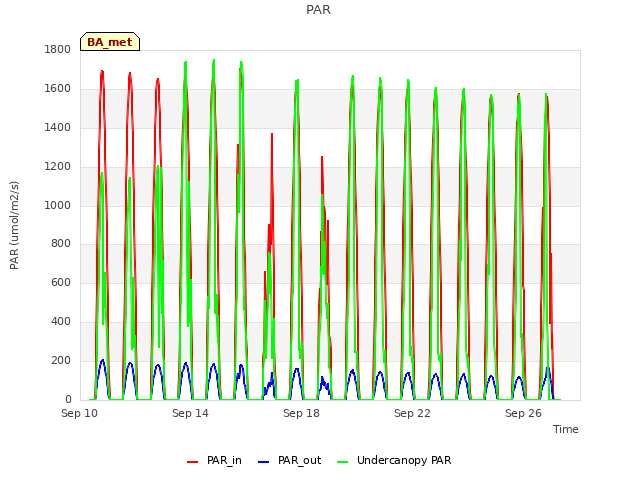Click the blue PAR_out legend swatch

pos(264,462)
